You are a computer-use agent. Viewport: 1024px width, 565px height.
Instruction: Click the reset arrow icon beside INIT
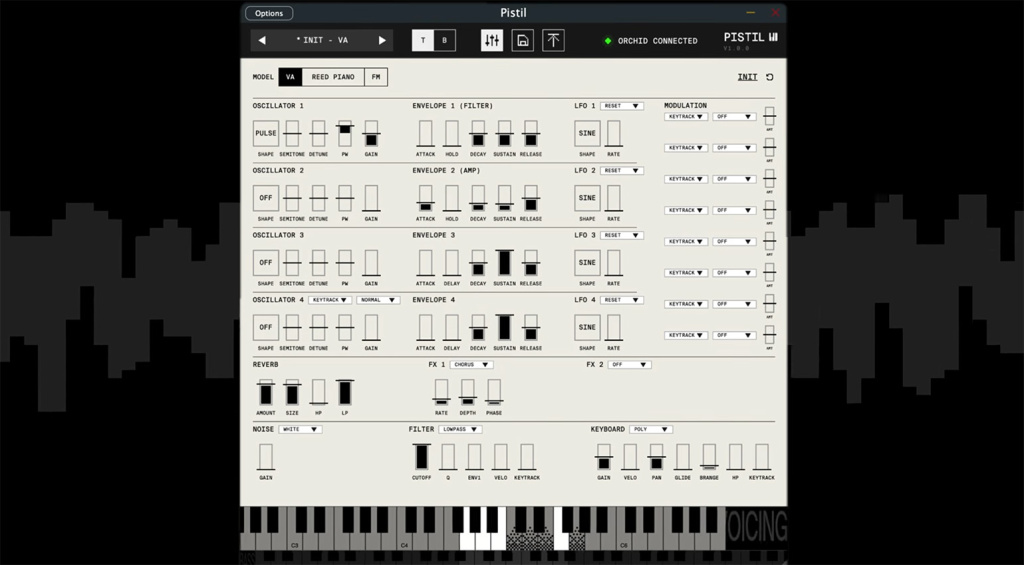point(769,77)
